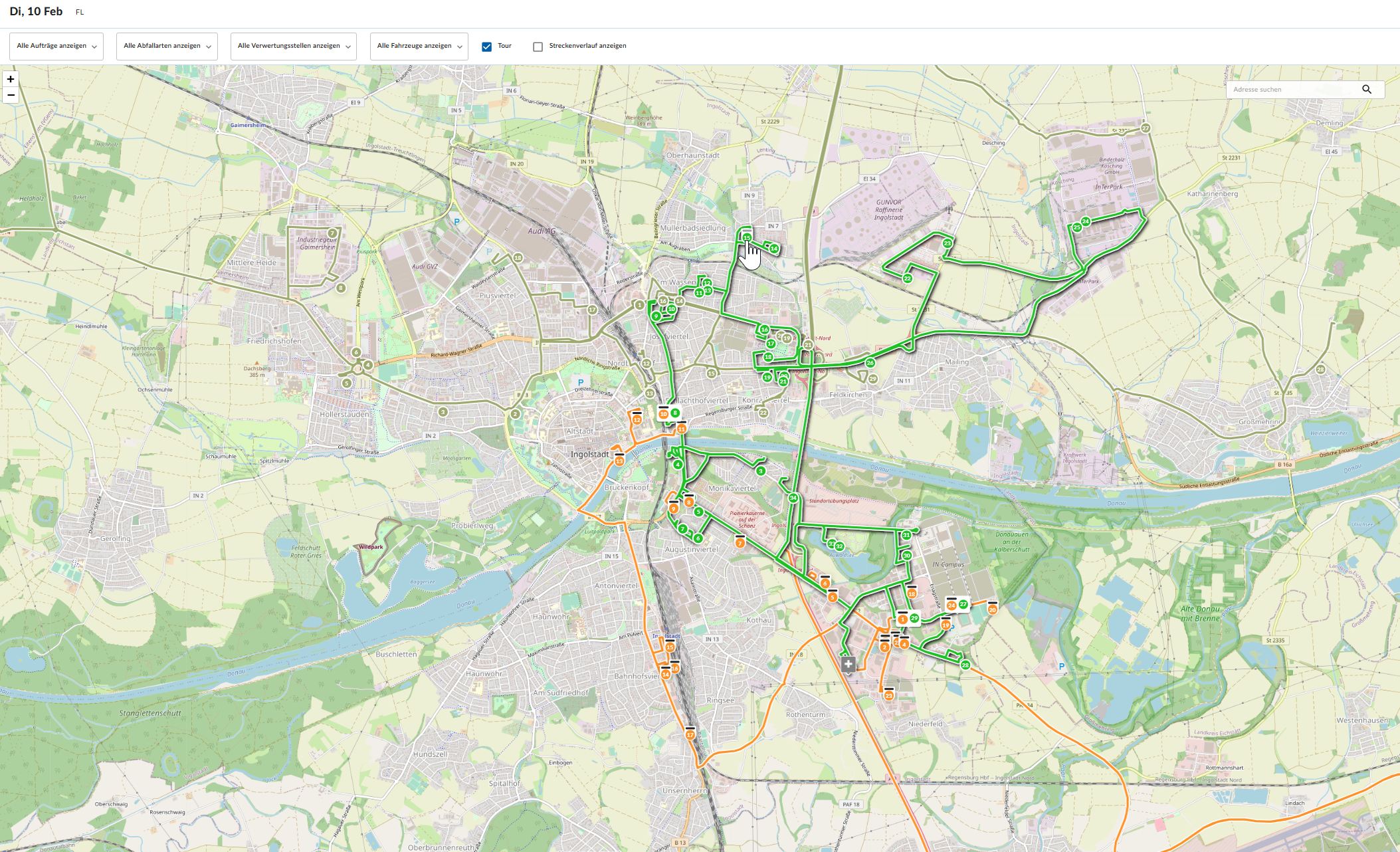Click the address search magnifier icon
This screenshot has height=852, width=1400.
(x=1366, y=90)
